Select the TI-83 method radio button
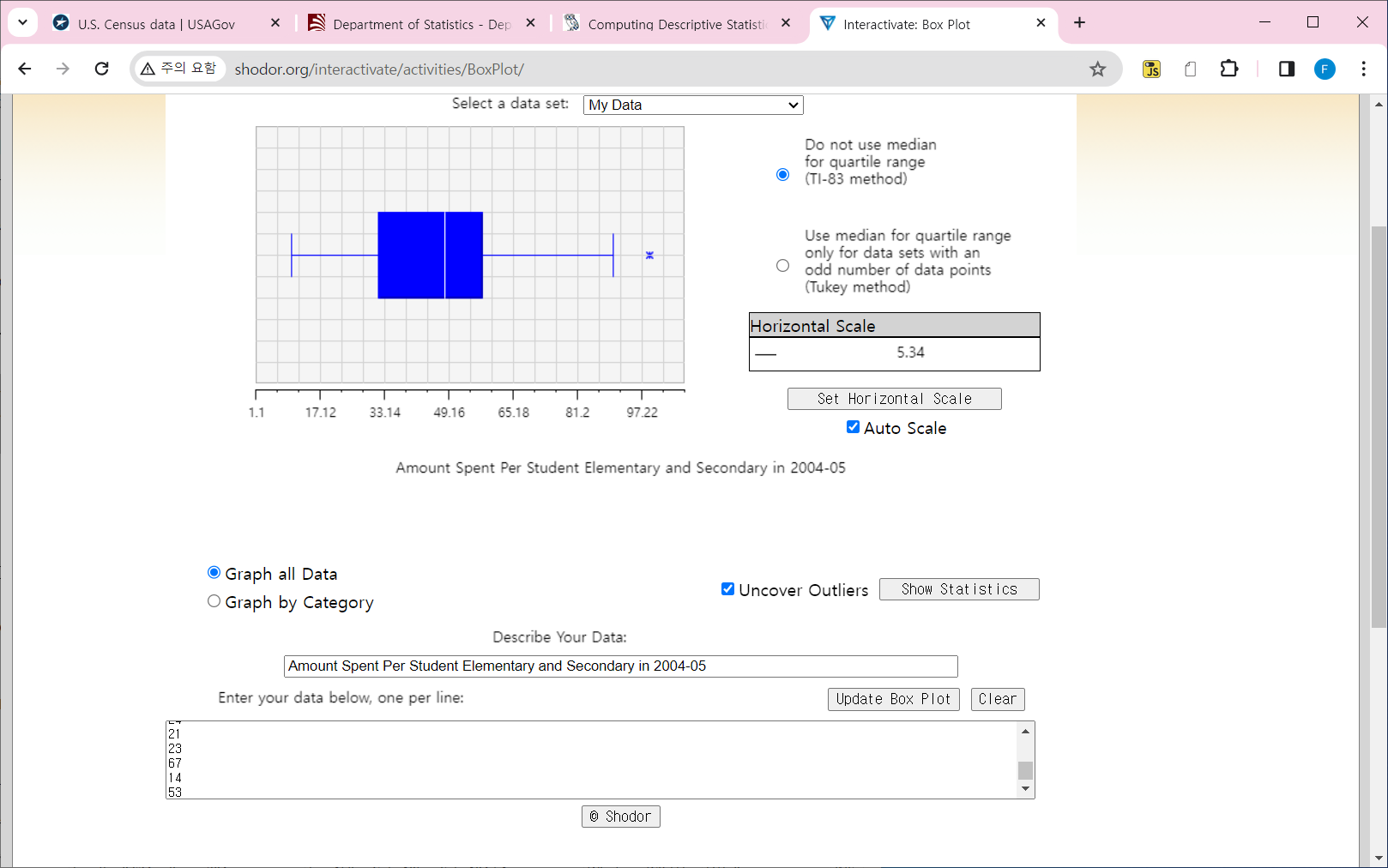This screenshot has width=1388, height=868. pos(782,175)
